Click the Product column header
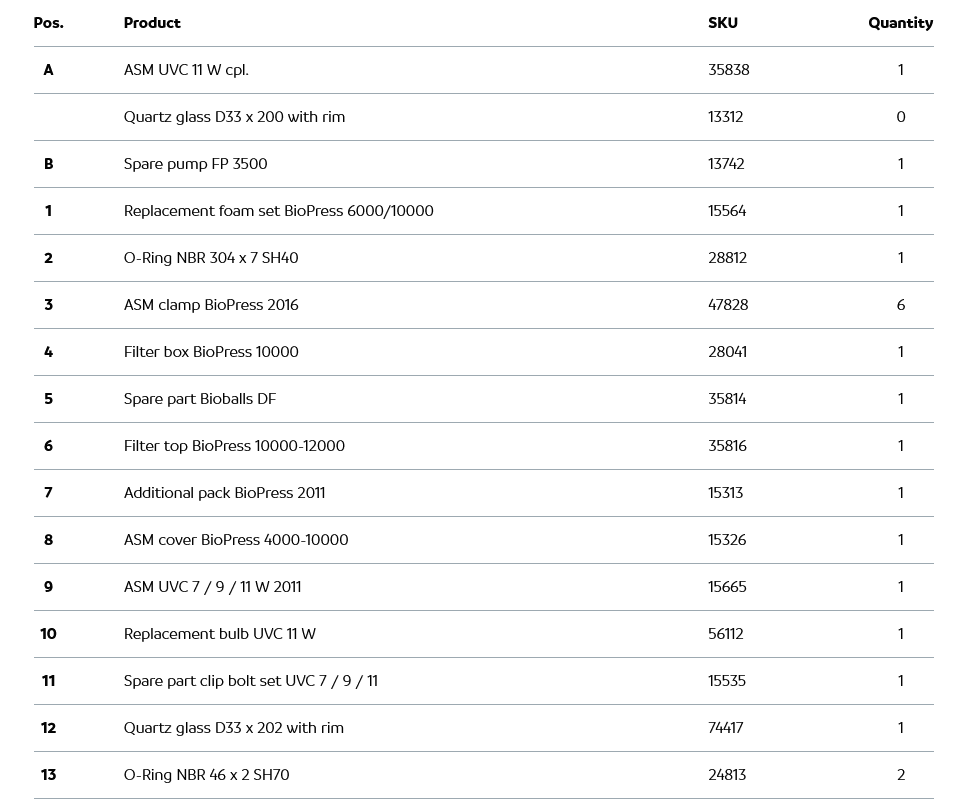 coord(152,23)
